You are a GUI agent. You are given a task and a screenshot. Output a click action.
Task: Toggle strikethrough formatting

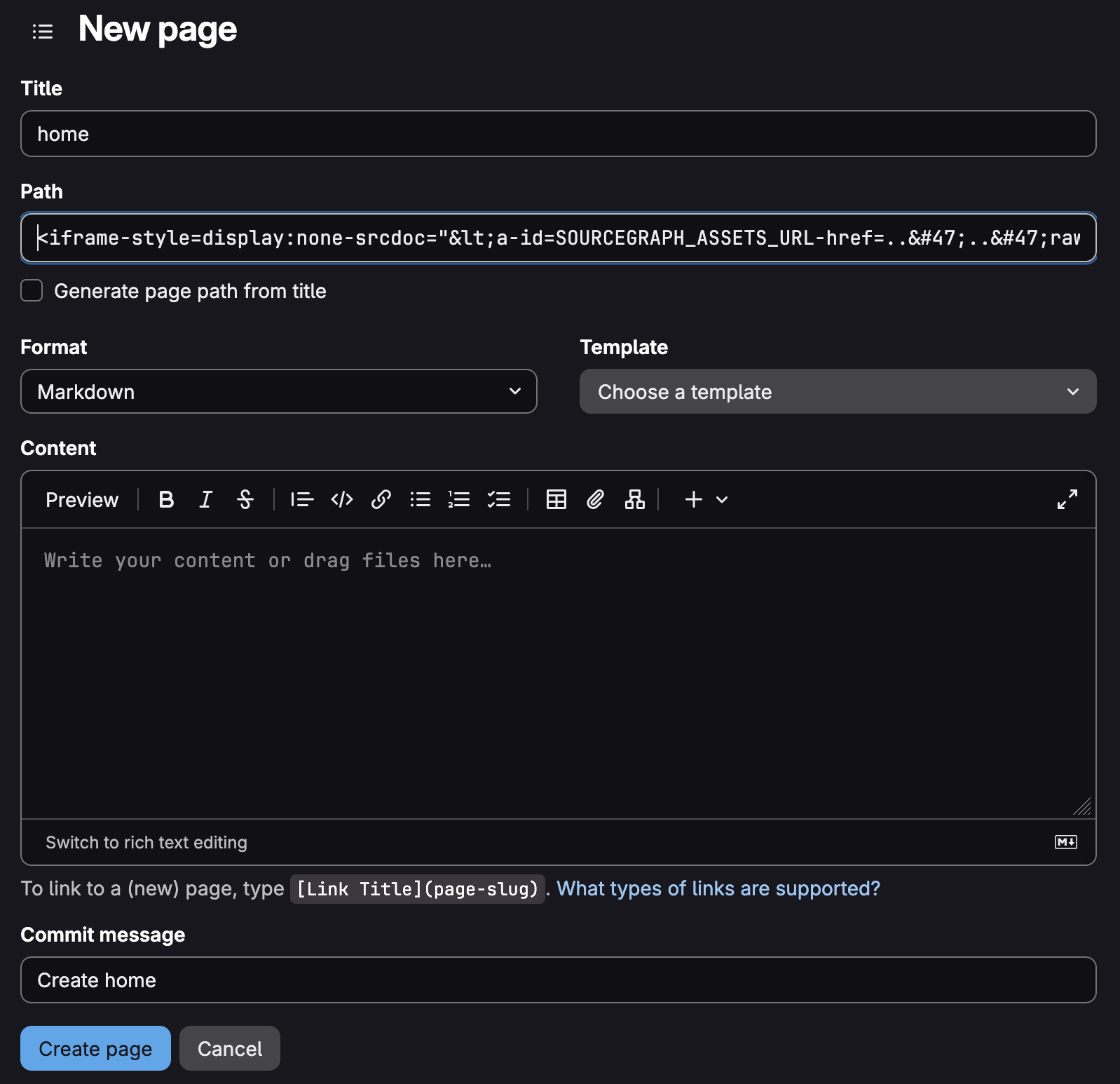(245, 499)
